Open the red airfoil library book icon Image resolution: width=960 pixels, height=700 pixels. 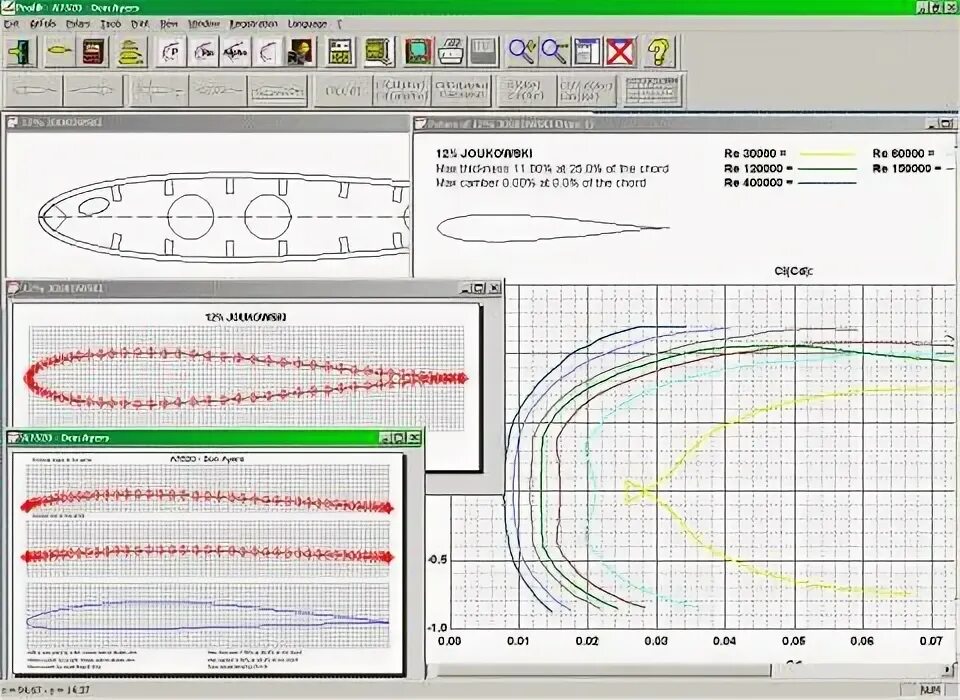pyautogui.click(x=93, y=51)
